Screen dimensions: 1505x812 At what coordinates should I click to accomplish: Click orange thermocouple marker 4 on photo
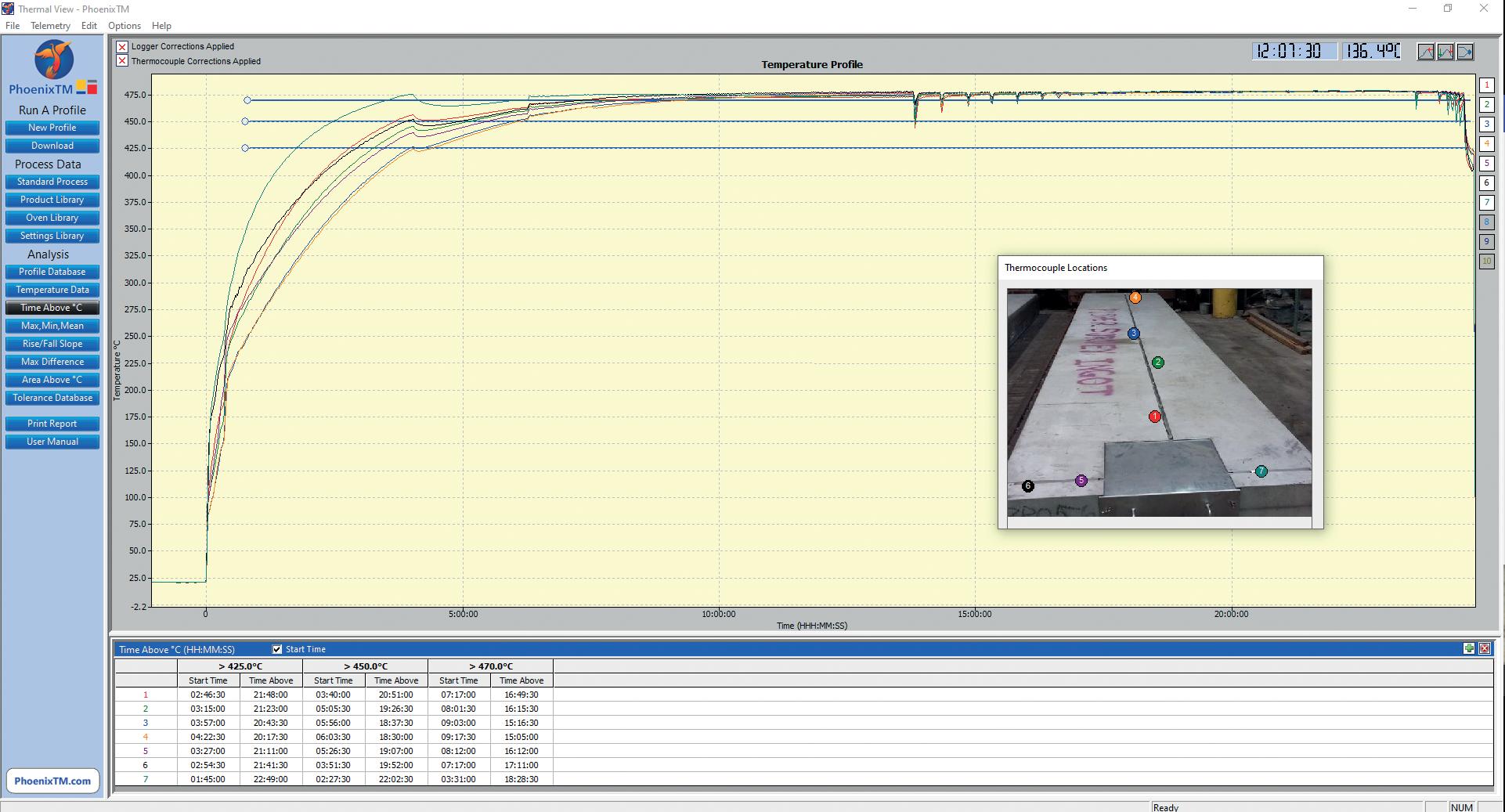click(x=1135, y=298)
